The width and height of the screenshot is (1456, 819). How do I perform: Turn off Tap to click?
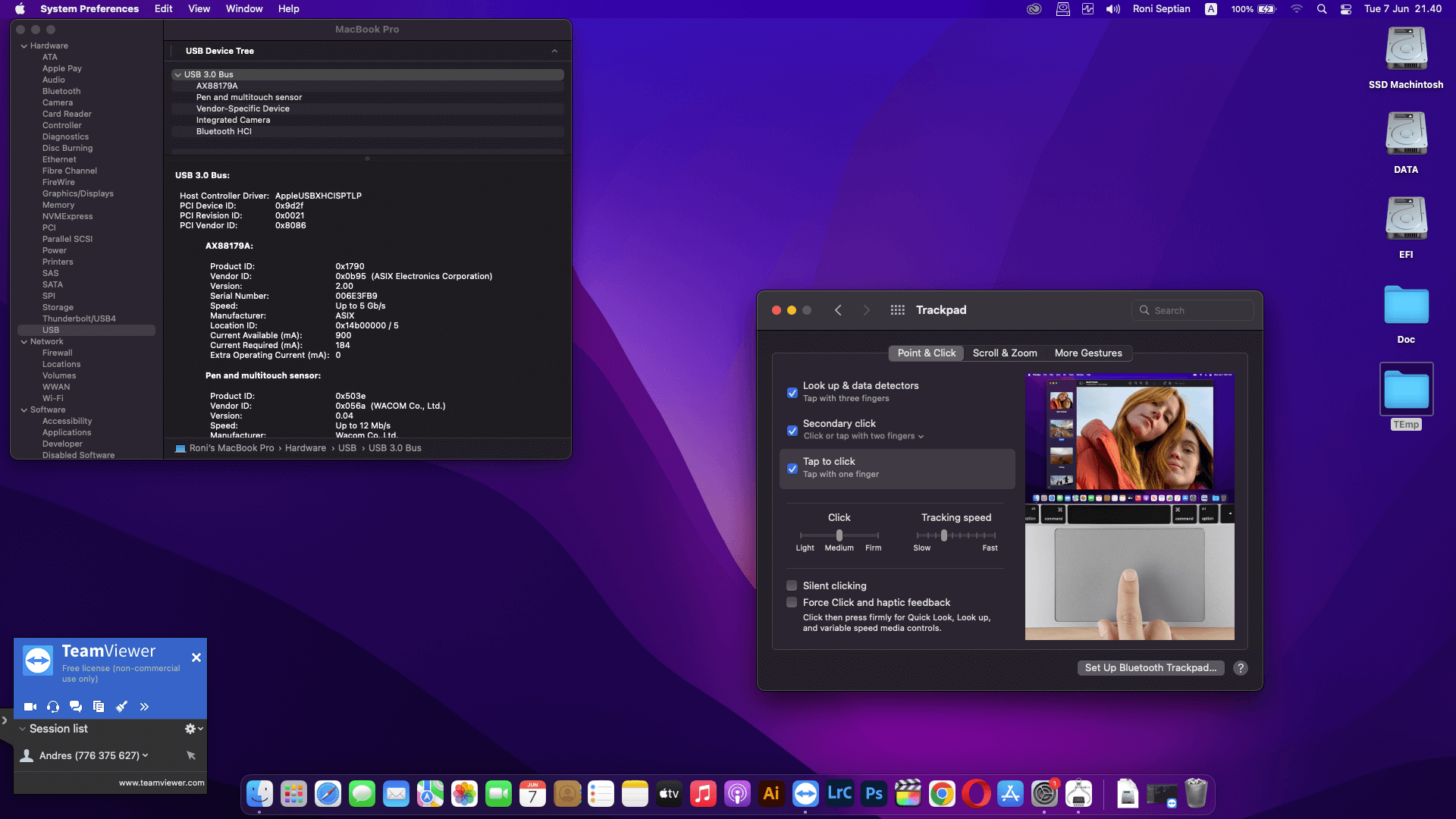[x=792, y=469]
